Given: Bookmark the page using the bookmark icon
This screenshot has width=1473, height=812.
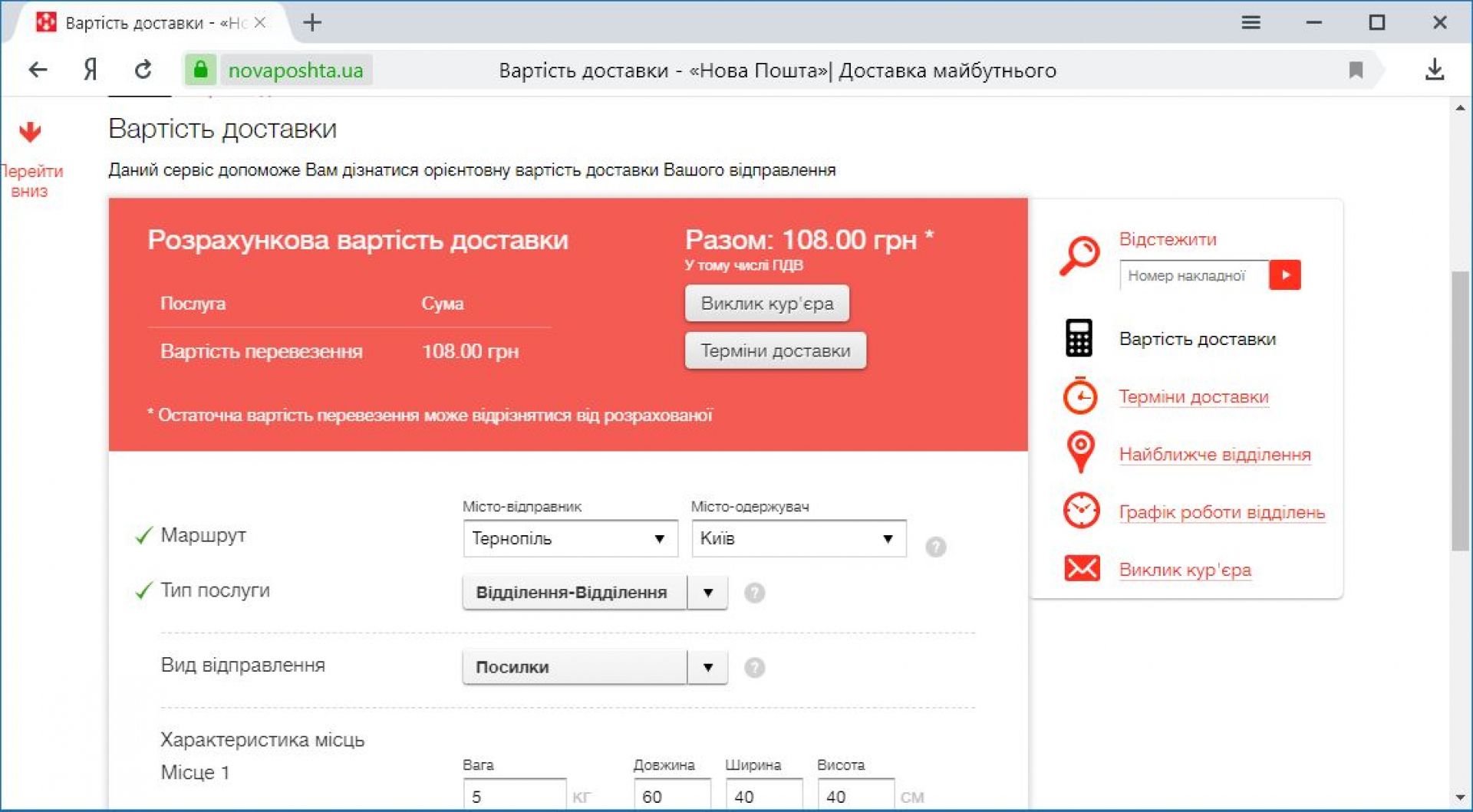Looking at the screenshot, I should (1356, 70).
